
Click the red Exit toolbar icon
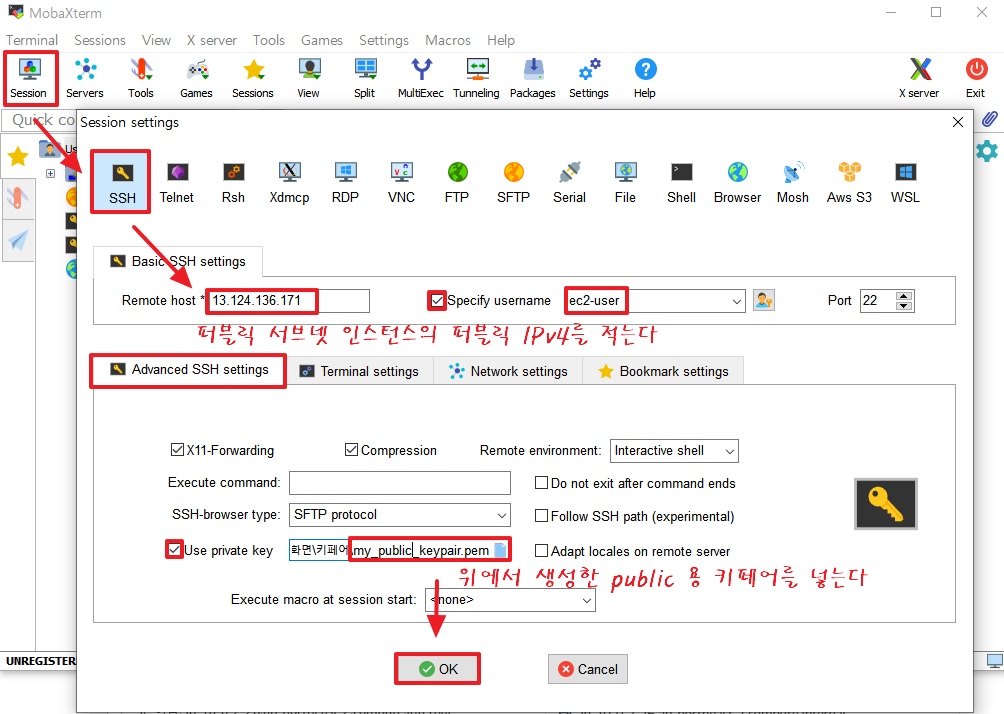click(x=976, y=79)
